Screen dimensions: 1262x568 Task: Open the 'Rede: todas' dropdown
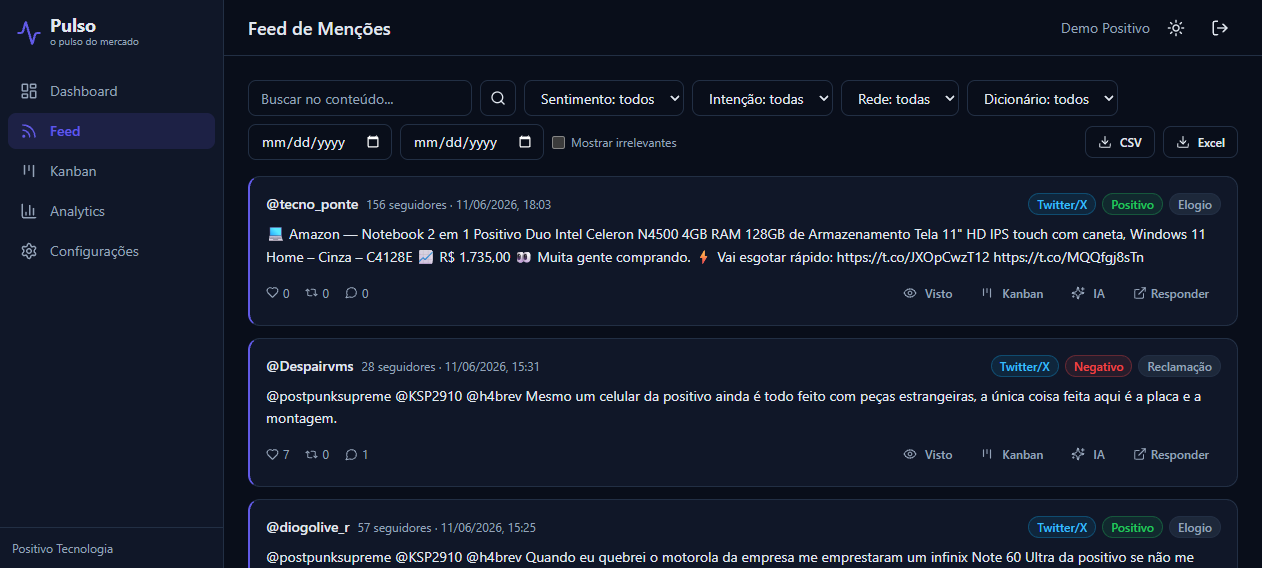point(900,98)
